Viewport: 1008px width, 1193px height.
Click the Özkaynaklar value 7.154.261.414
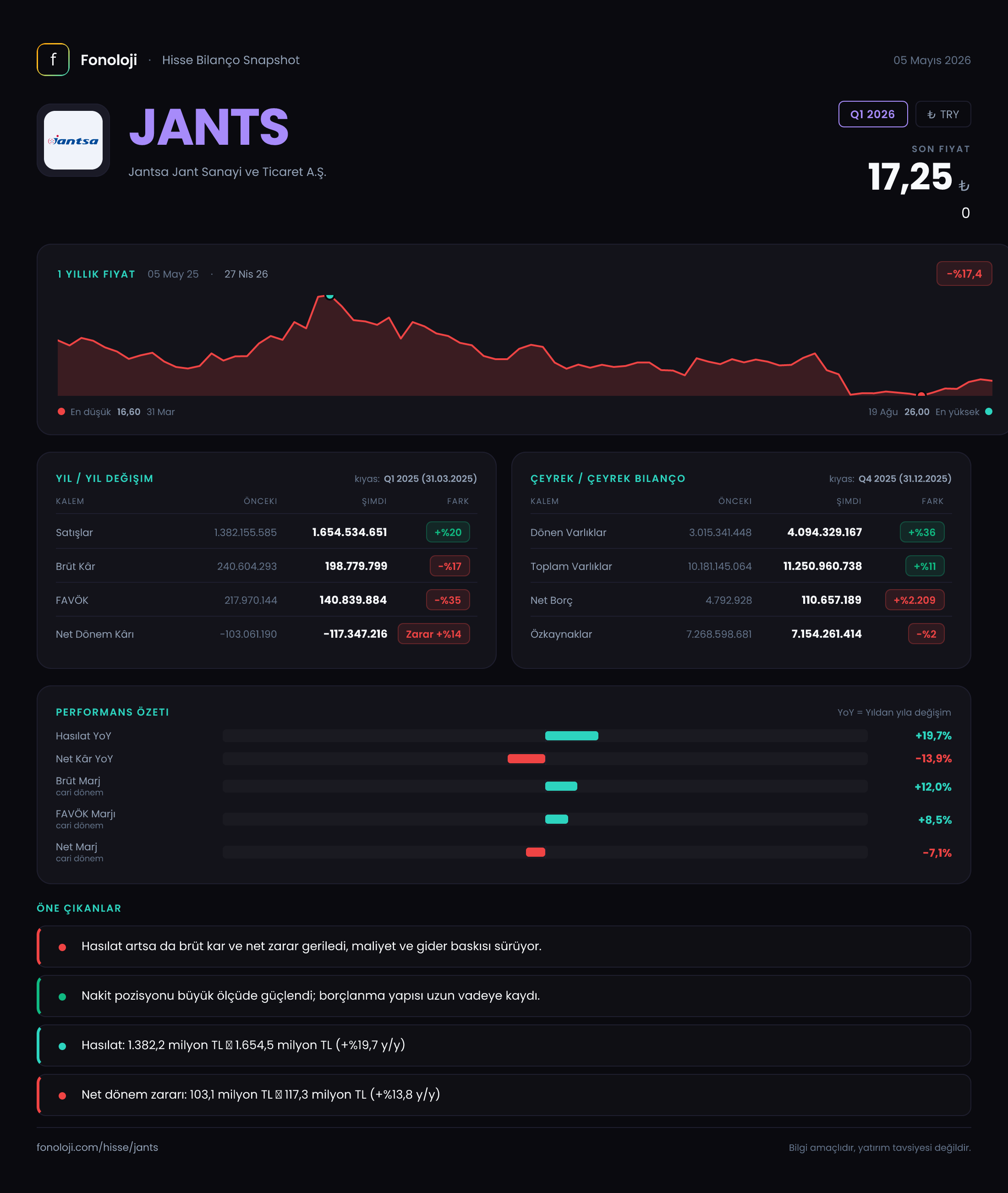[826, 634]
